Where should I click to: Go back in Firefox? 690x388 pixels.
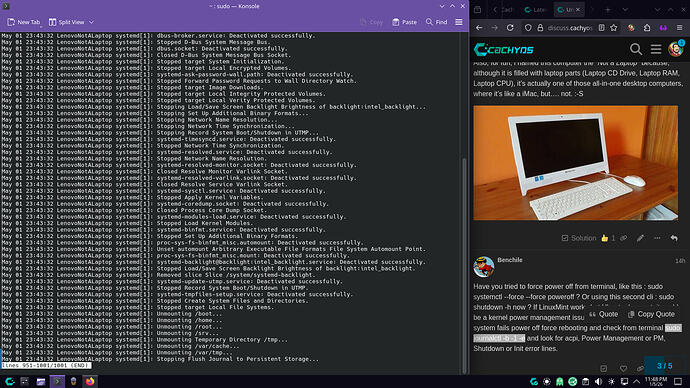(479, 28)
